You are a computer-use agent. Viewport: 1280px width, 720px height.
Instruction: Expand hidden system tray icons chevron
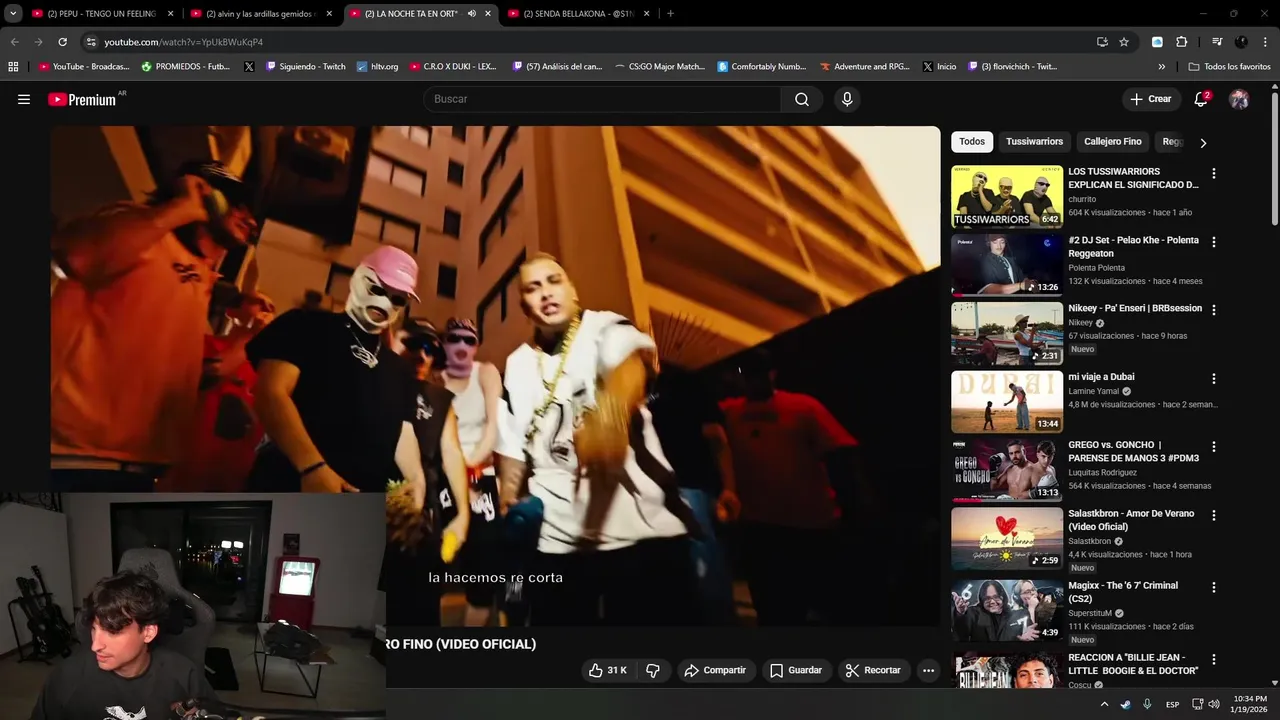tap(1104, 704)
